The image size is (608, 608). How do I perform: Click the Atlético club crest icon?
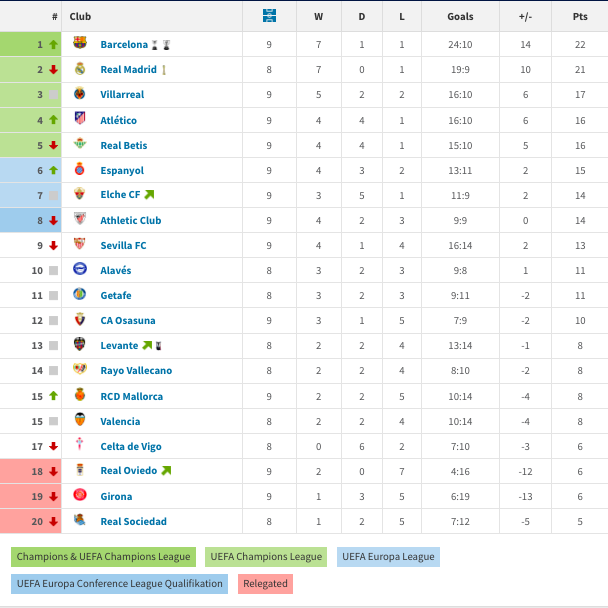[x=80, y=119]
